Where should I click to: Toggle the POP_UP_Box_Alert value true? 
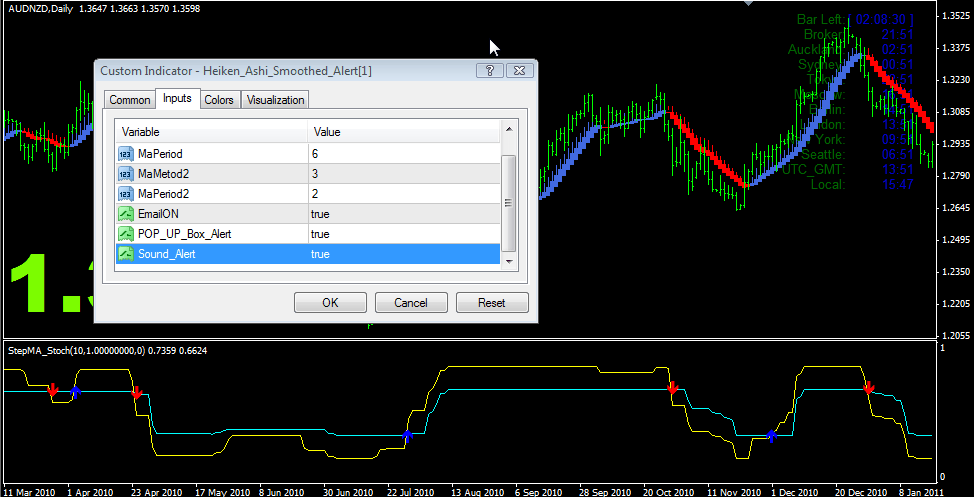pos(320,234)
